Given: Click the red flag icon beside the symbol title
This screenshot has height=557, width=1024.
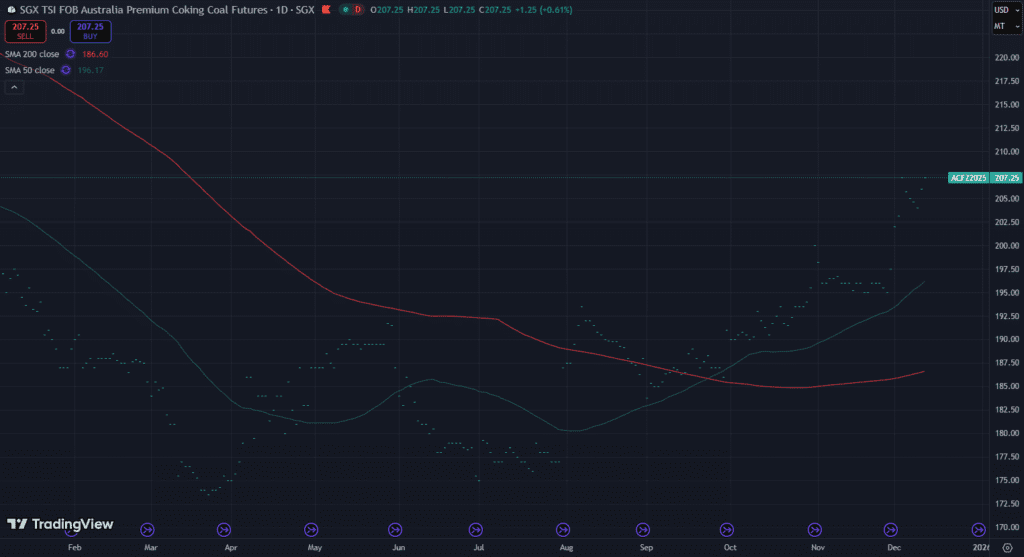Looking at the screenshot, I should pyautogui.click(x=327, y=9).
